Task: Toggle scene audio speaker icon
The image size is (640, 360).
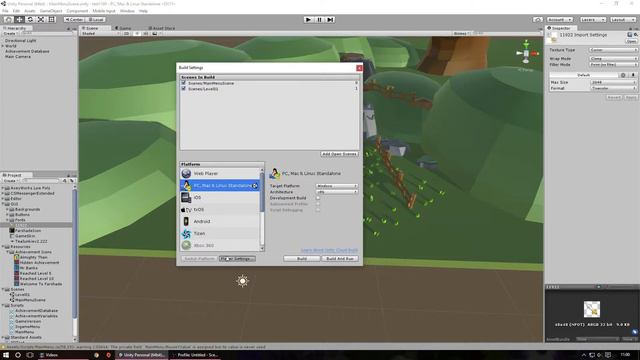Action: tap(146, 33)
